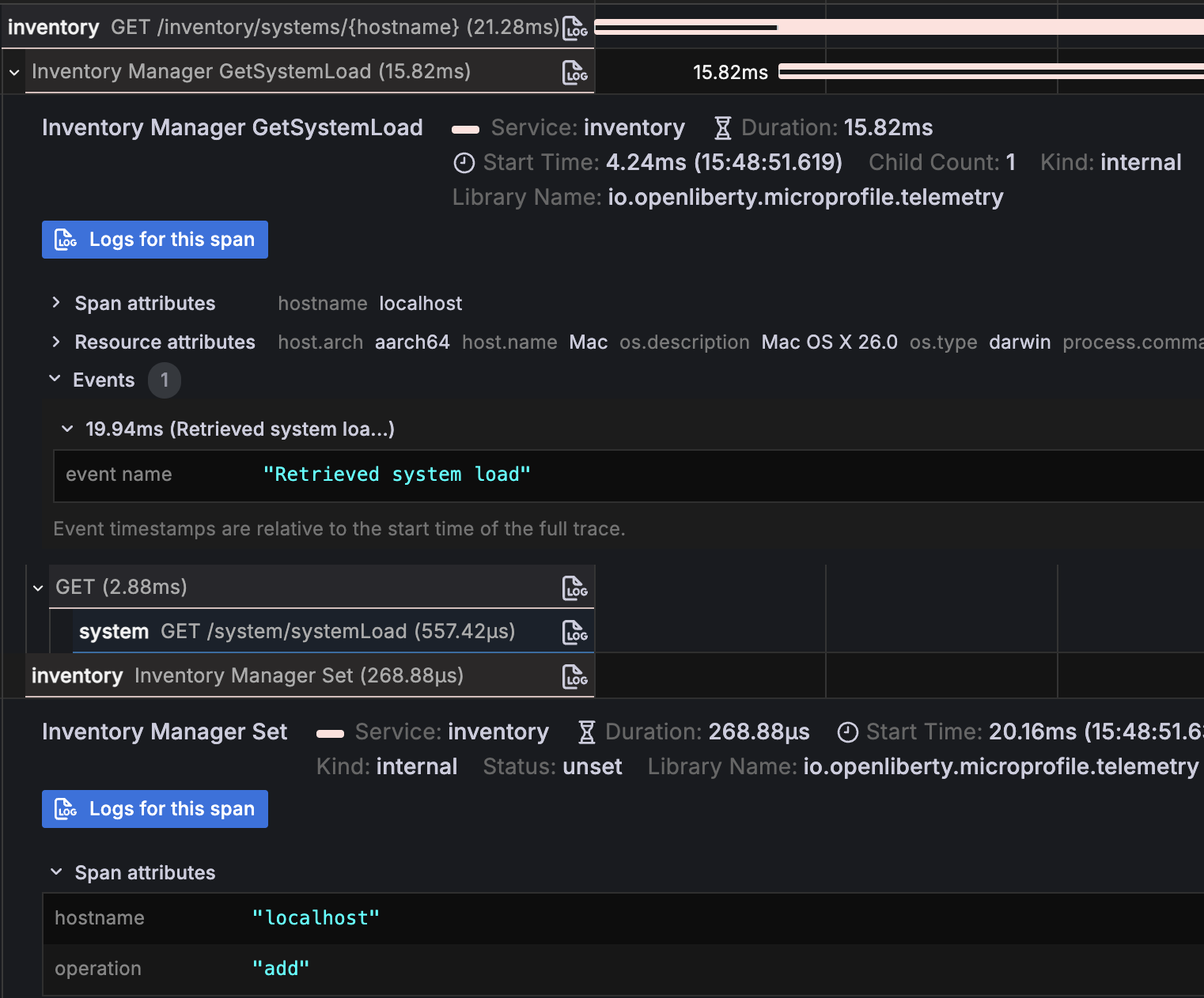Viewport: 1204px width, 998px height.
Task: Expand the Span attributes section for GetSystemLoad
Action: coord(55,303)
